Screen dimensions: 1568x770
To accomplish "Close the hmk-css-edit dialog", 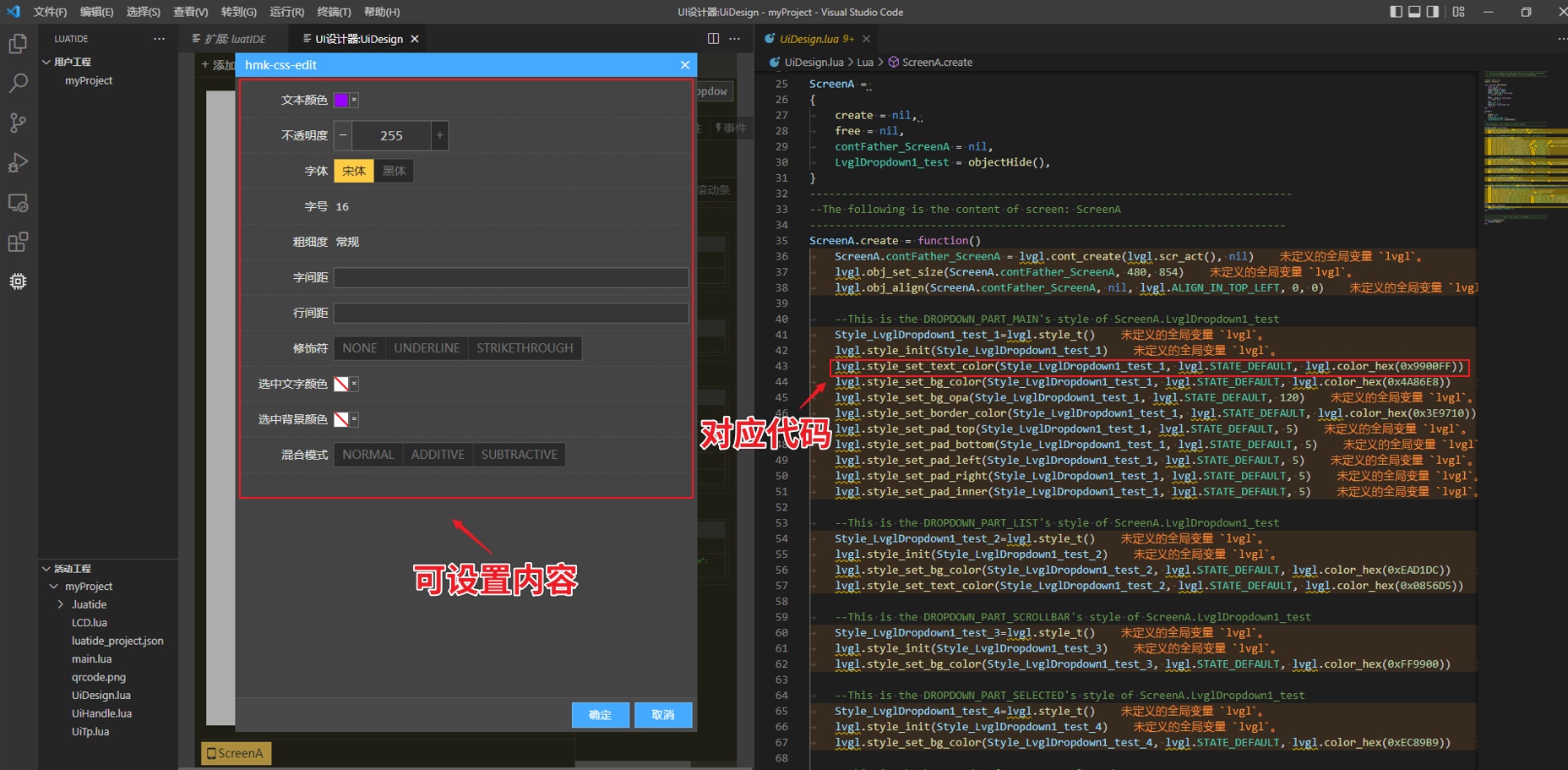I will (x=684, y=65).
